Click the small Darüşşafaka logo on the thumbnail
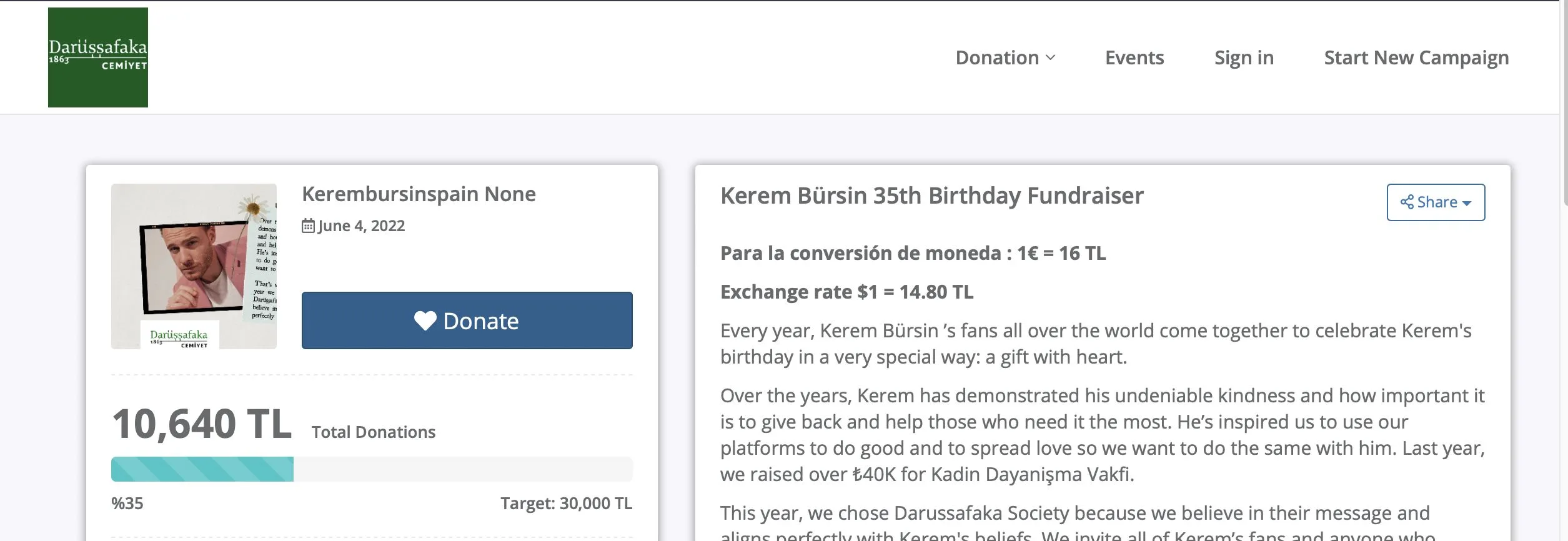The width and height of the screenshot is (1568, 541). pos(180,335)
